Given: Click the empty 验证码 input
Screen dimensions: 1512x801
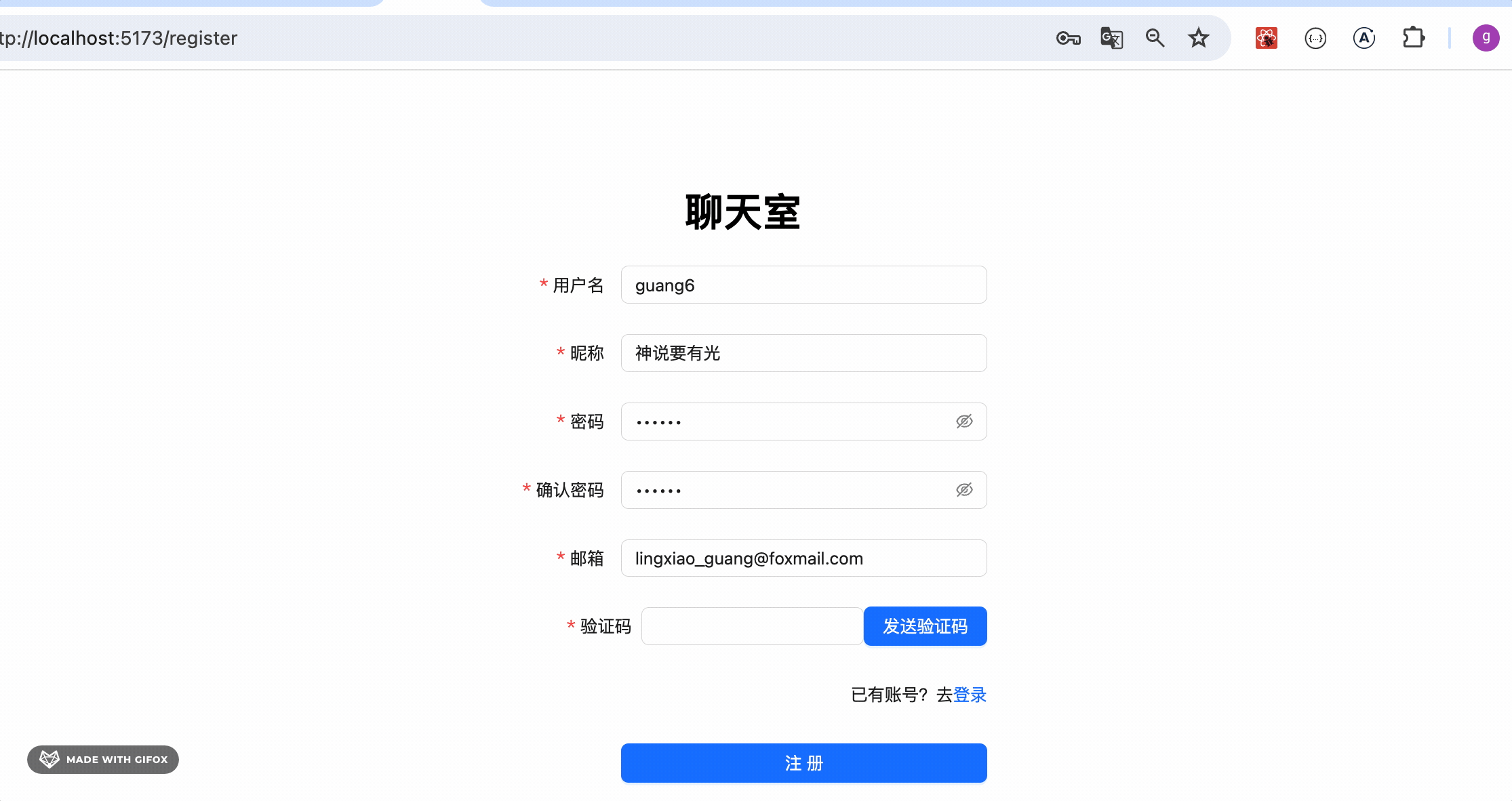Looking at the screenshot, I should click(751, 626).
